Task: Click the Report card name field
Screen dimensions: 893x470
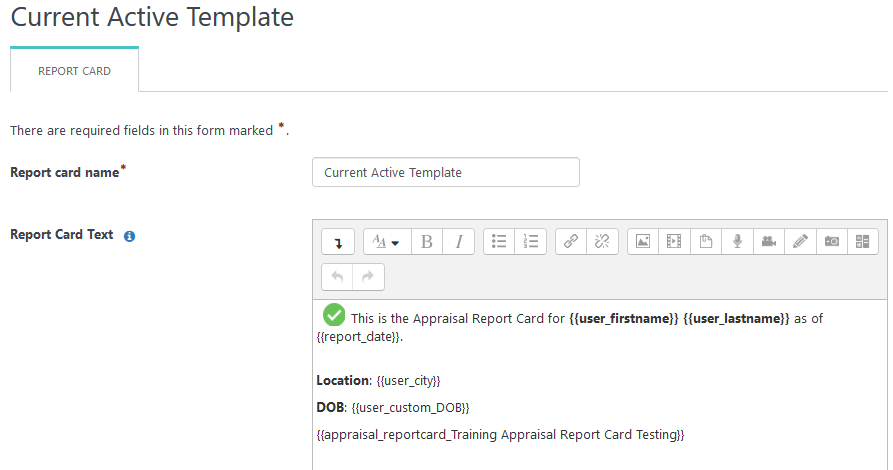Action: 446,172
